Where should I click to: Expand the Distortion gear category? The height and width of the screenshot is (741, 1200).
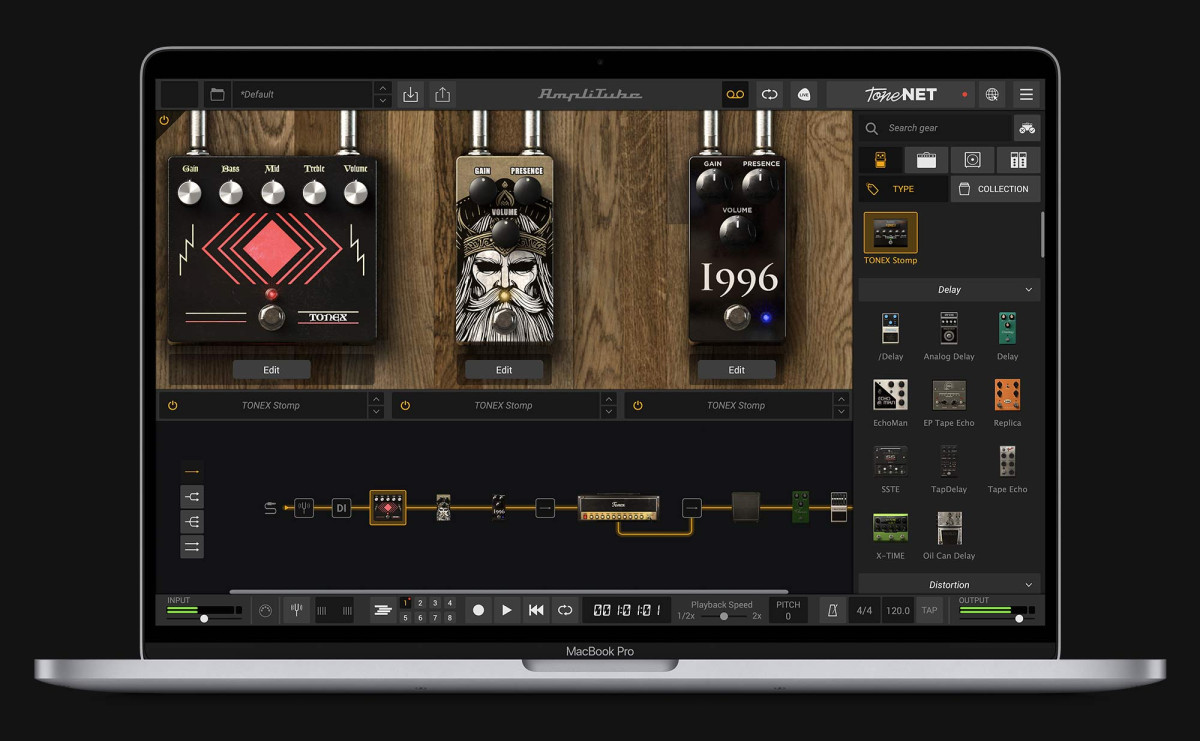tap(949, 585)
